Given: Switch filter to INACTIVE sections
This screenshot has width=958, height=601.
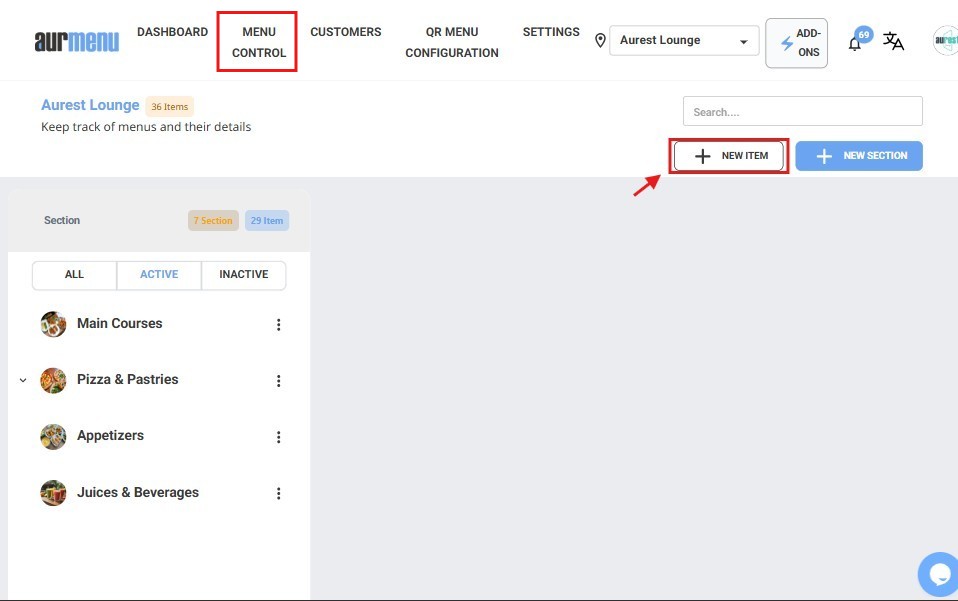Looking at the screenshot, I should click(x=243, y=275).
